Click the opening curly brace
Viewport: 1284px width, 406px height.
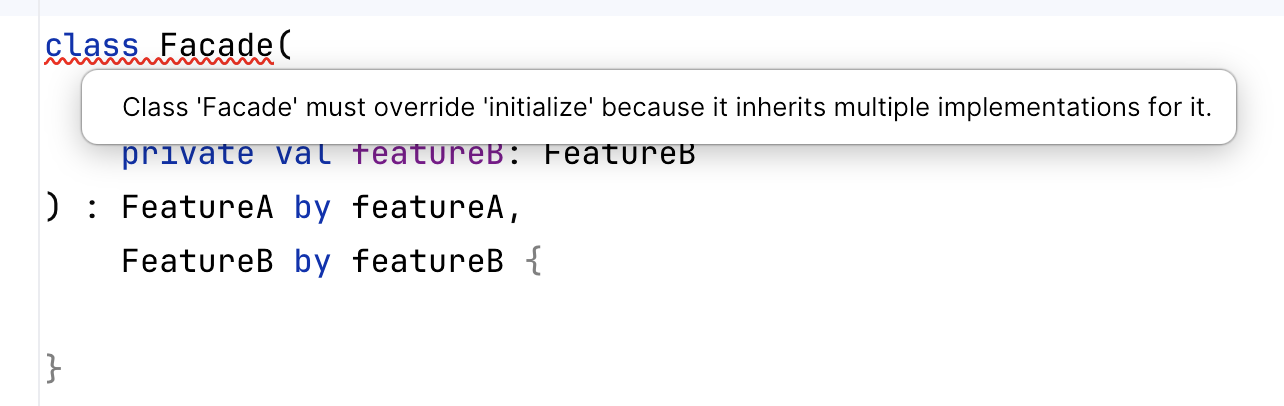pos(535,262)
